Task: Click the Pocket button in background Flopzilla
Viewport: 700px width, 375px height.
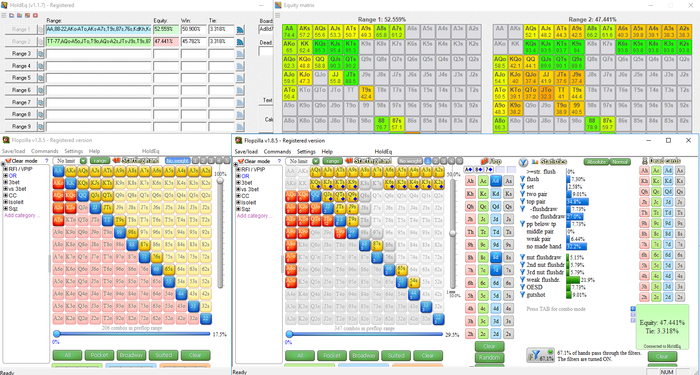Action: [99, 355]
